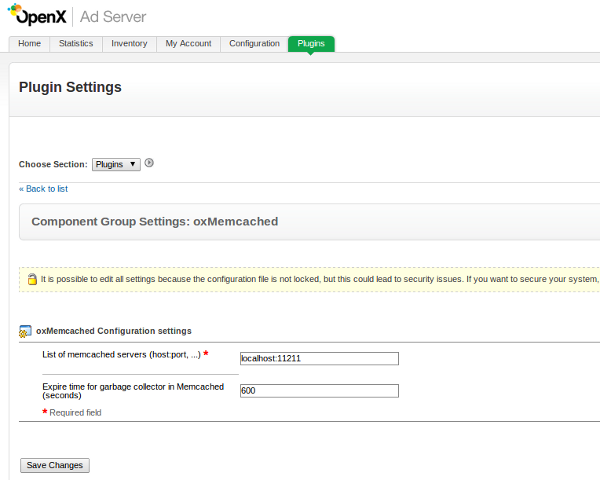
Task: Click the Plugin Settings heading
Action: [x=70, y=87]
